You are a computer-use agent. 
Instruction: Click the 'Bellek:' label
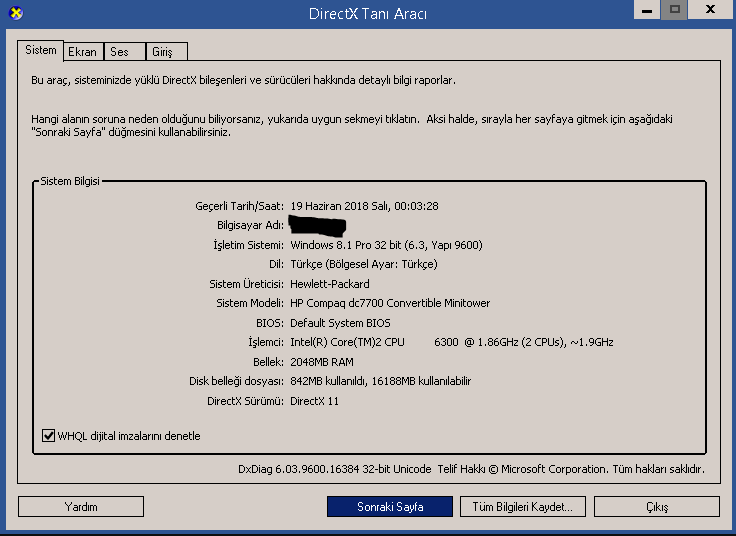tap(268, 362)
